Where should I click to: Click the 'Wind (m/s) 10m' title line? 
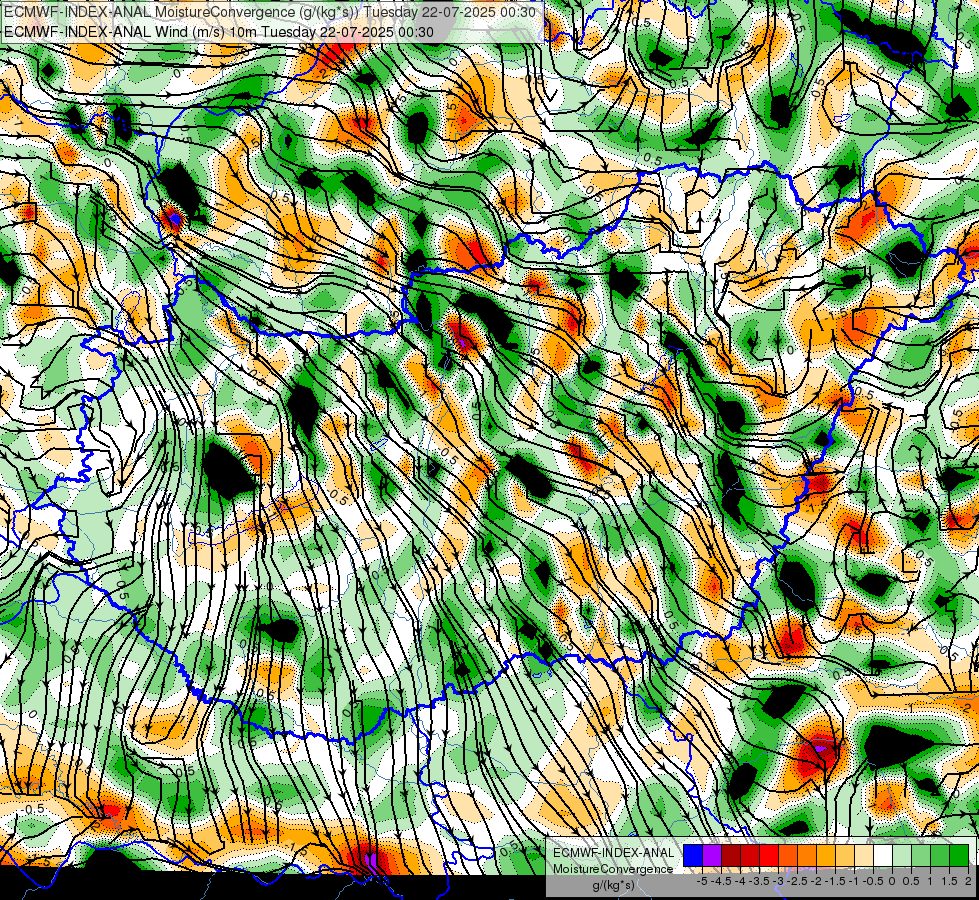(x=219, y=31)
